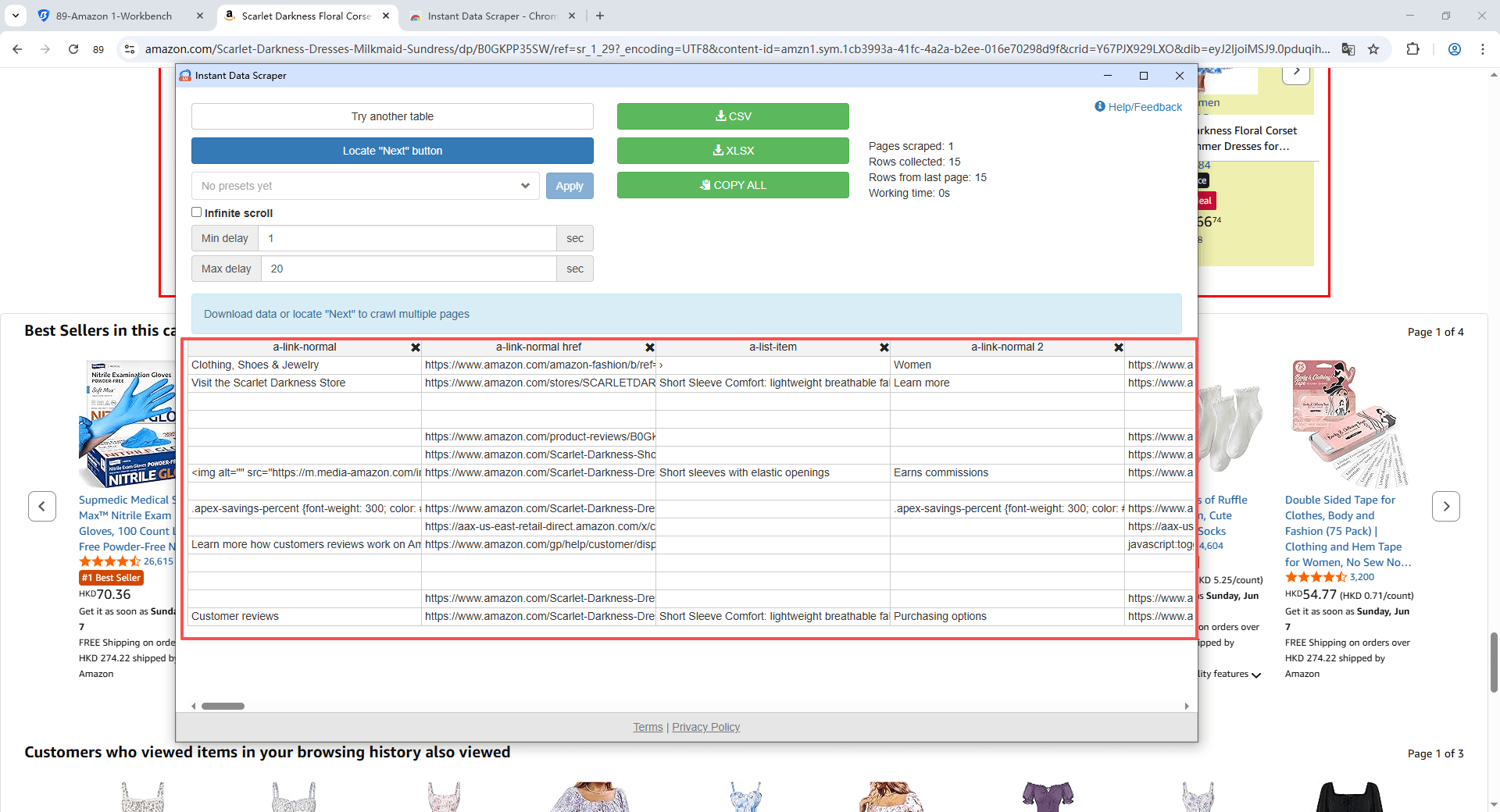1500x812 pixels.
Task: Go back to the previous page
Action: click(17, 49)
